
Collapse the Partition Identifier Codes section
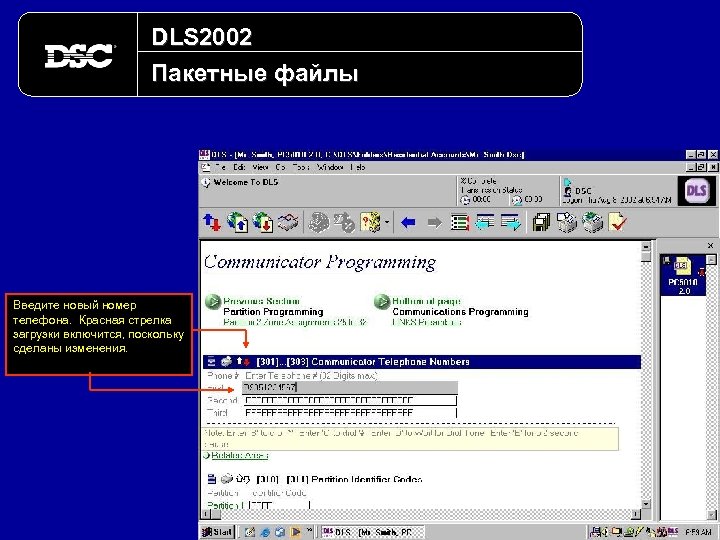[212, 479]
